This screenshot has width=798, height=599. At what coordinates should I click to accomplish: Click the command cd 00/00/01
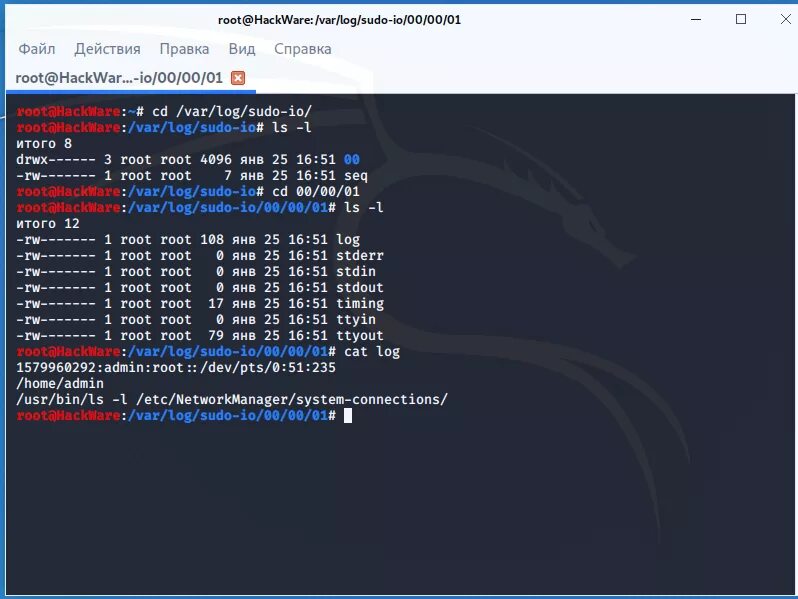coord(316,191)
